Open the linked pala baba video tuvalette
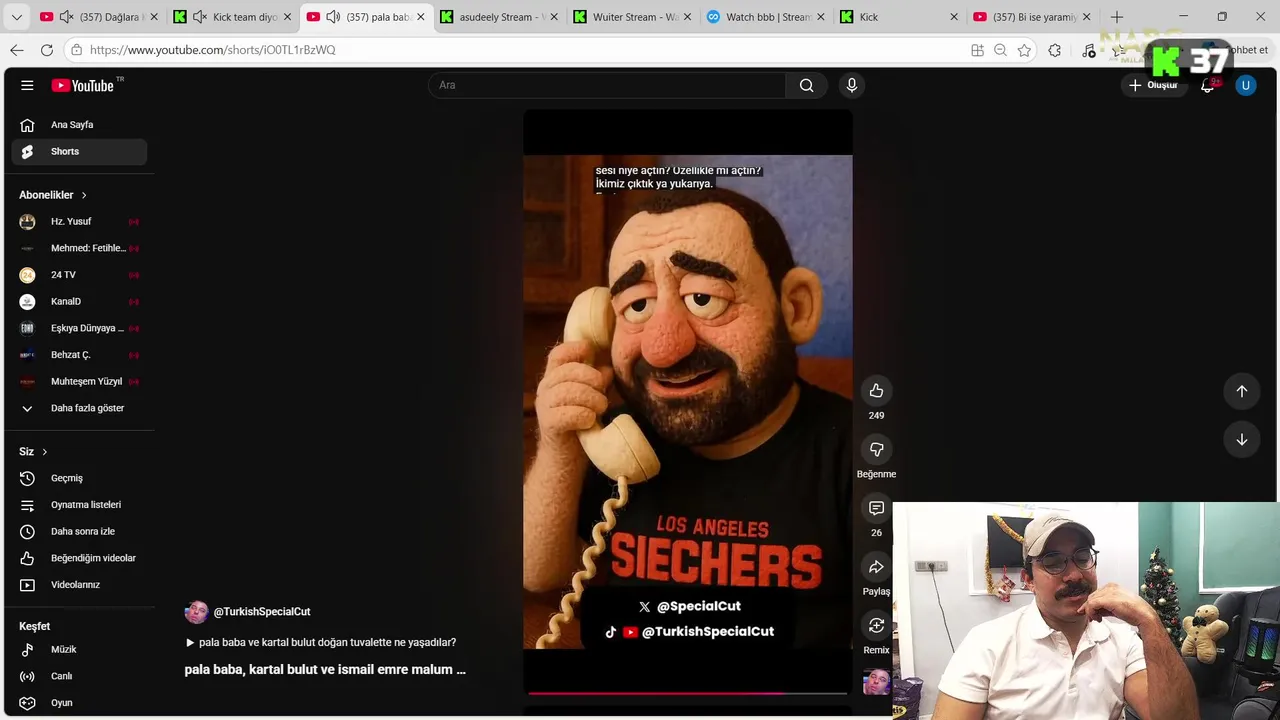 coord(320,643)
